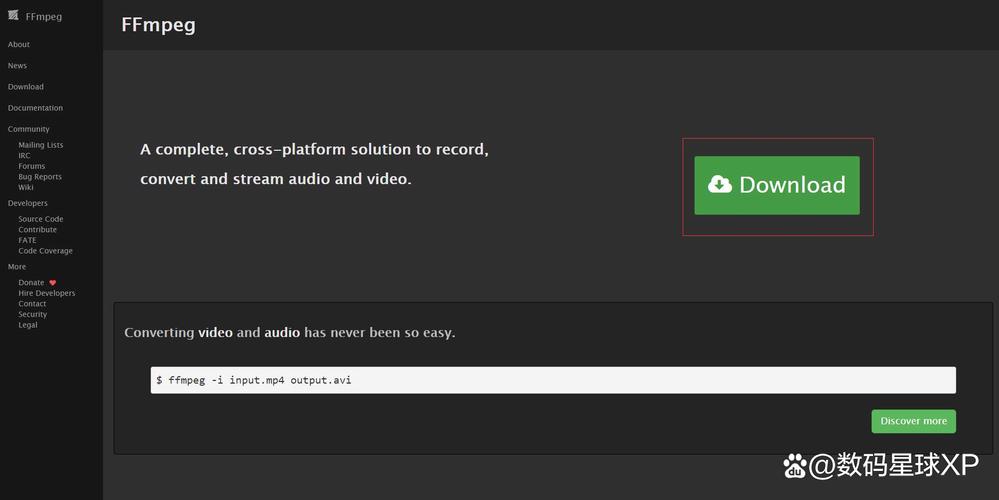Open the Security page link
The width and height of the screenshot is (999, 500).
32,315
